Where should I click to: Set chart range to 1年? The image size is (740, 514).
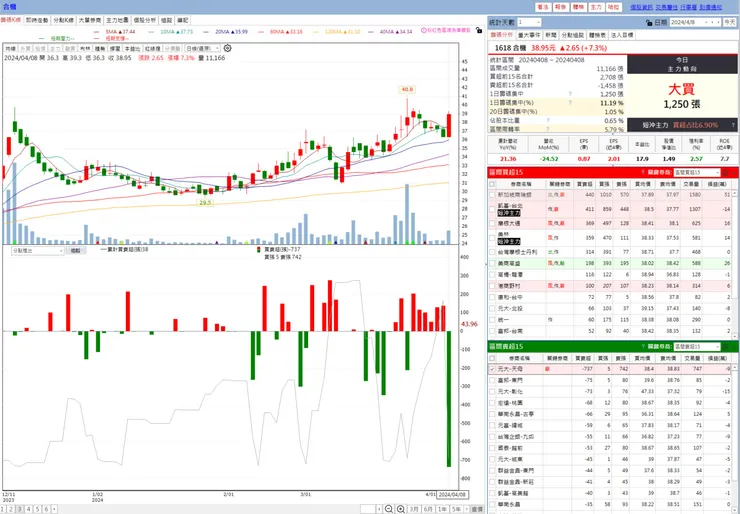[x=442, y=509]
